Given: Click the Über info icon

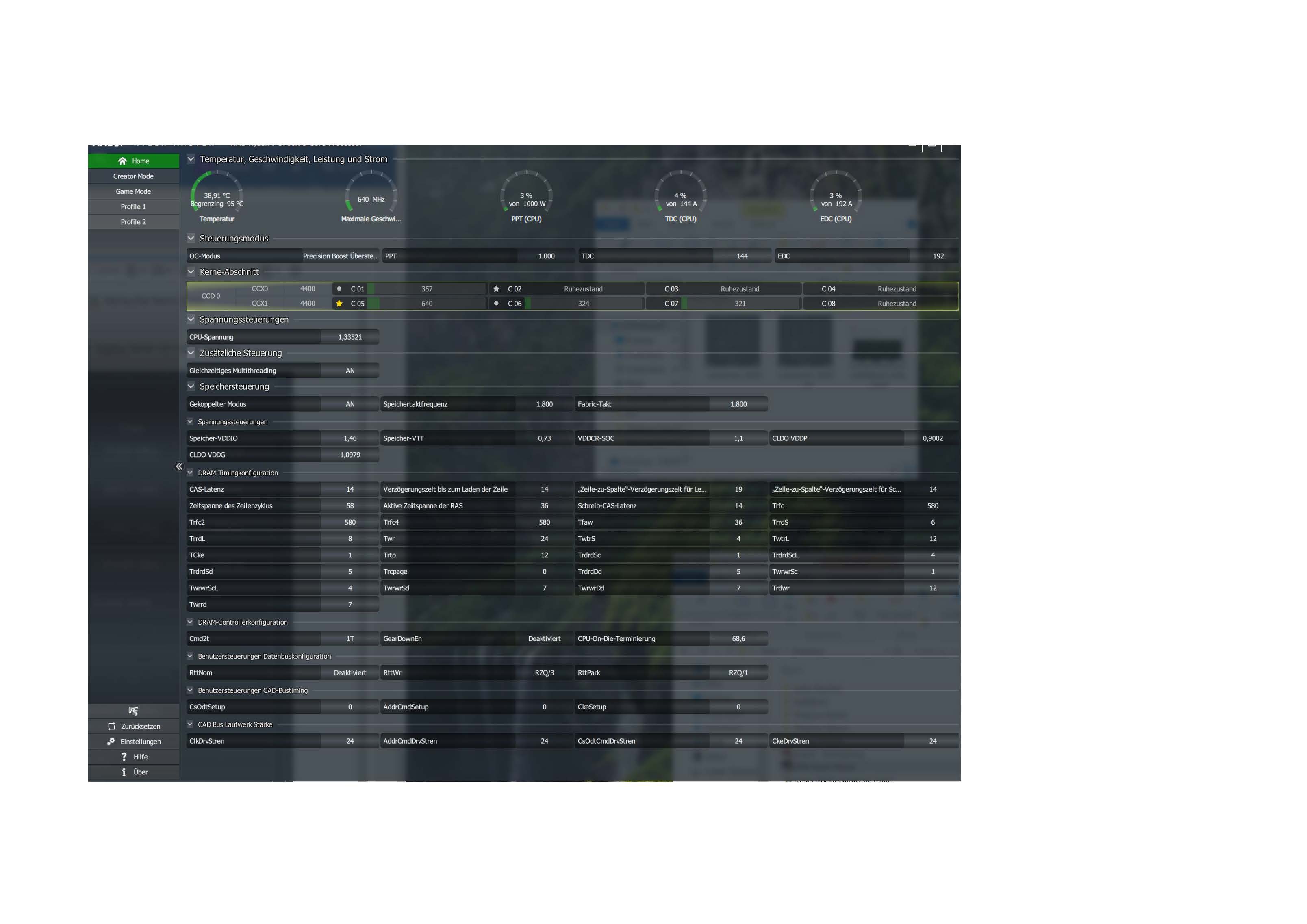Looking at the screenshot, I should pyautogui.click(x=124, y=772).
